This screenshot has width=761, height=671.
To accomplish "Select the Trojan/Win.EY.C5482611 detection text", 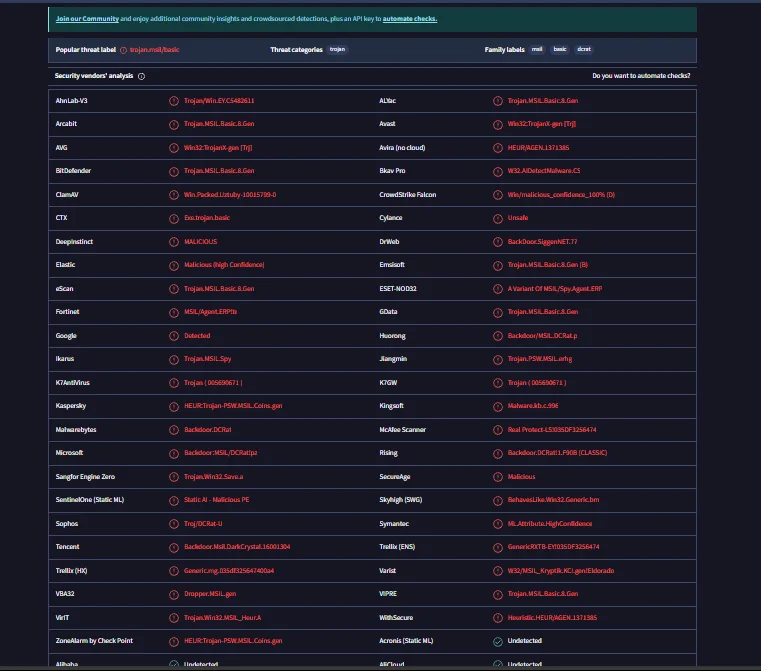I will 219,100.
